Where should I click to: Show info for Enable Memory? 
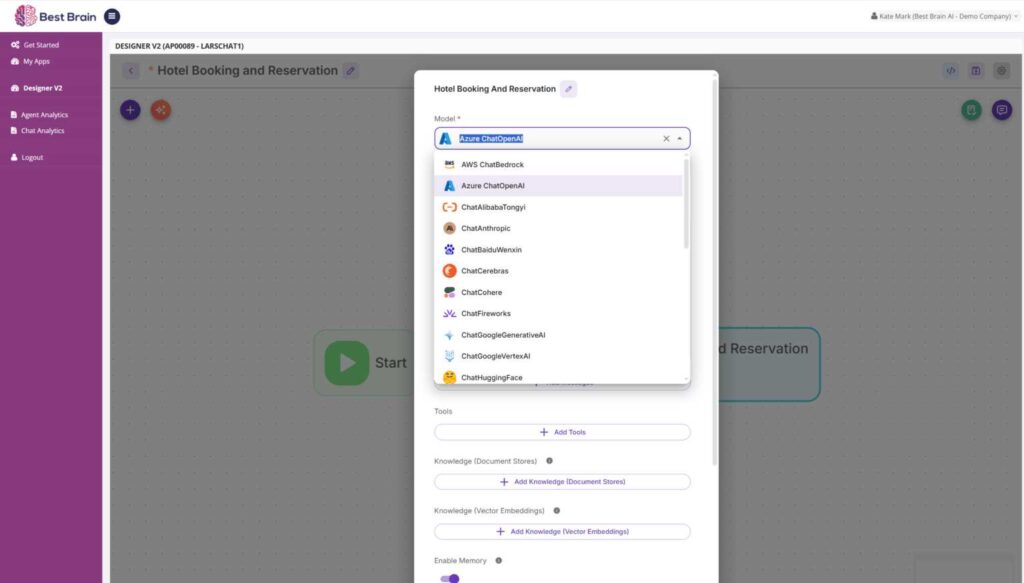[x=498, y=560]
